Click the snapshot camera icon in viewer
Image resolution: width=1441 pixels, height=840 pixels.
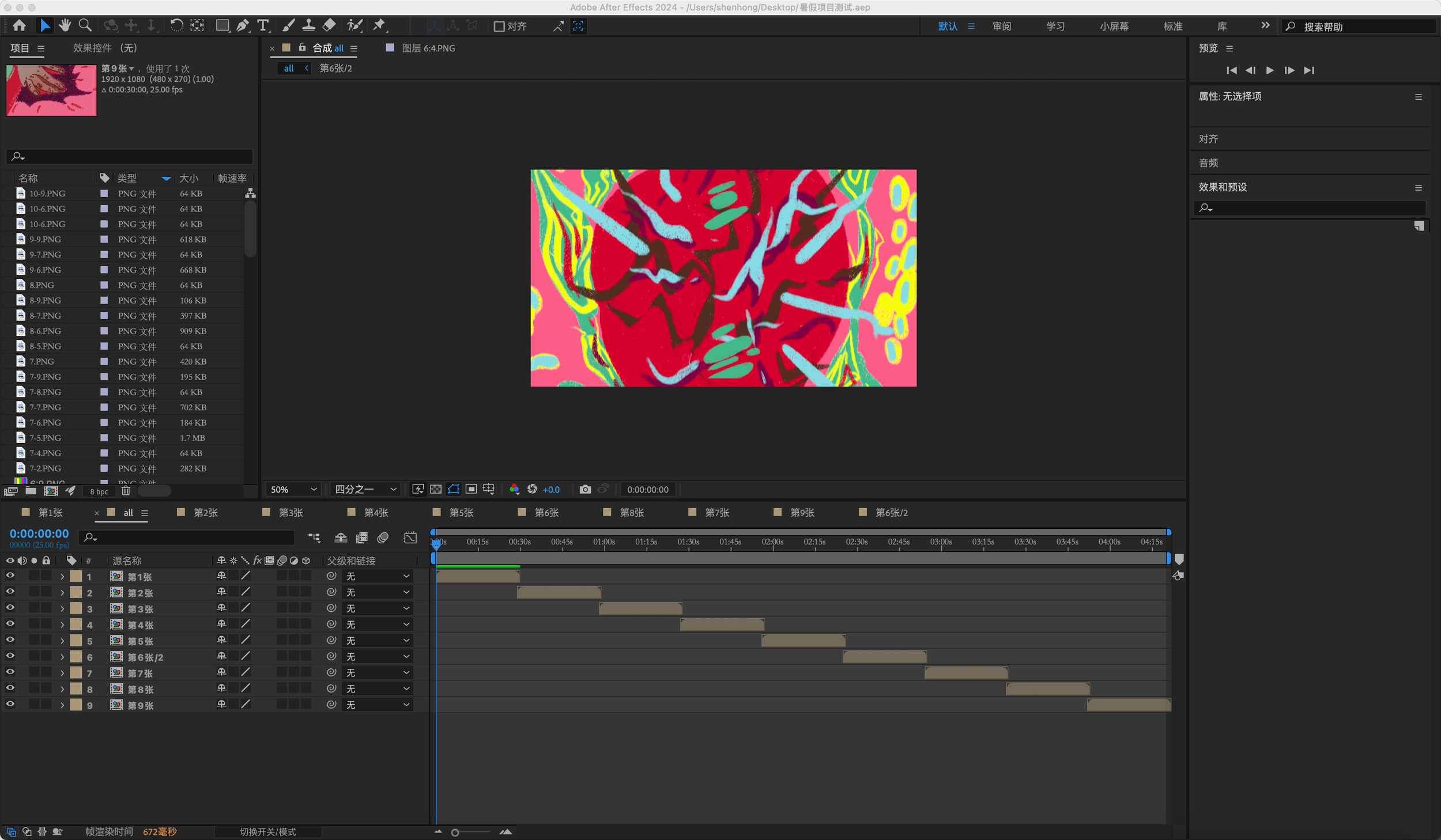point(584,489)
